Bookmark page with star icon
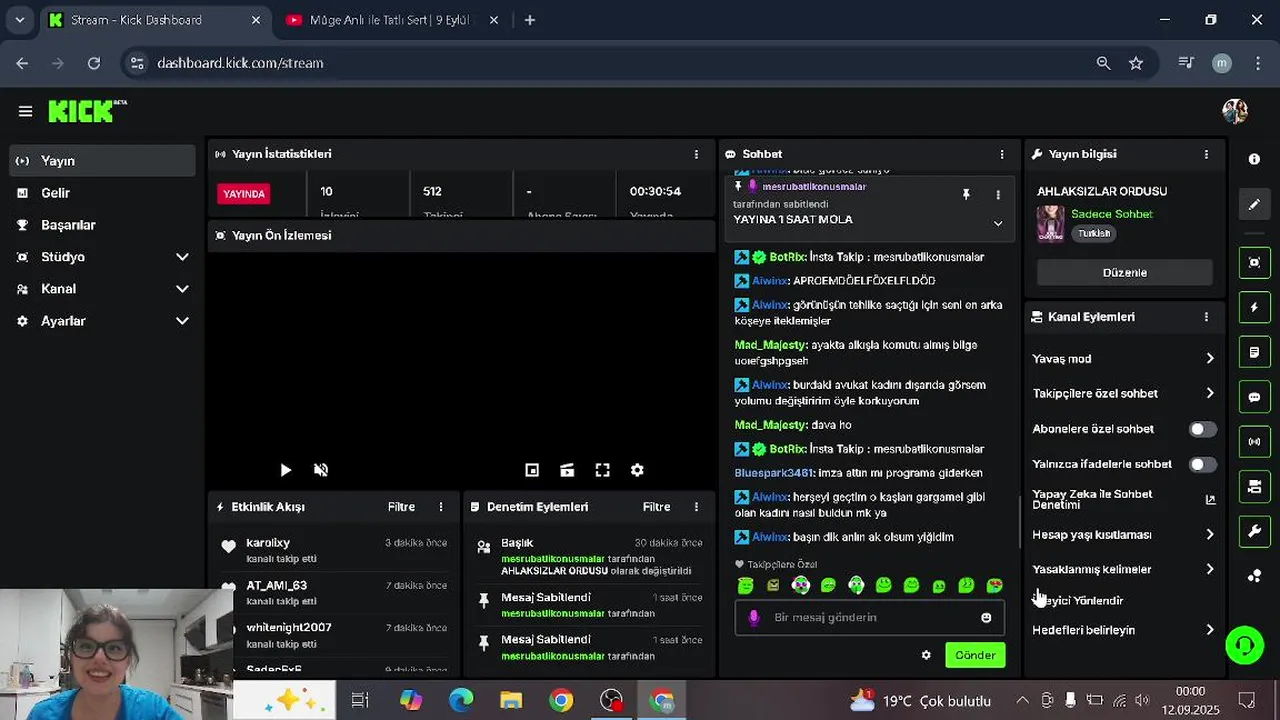The width and height of the screenshot is (1280, 720). click(1136, 63)
